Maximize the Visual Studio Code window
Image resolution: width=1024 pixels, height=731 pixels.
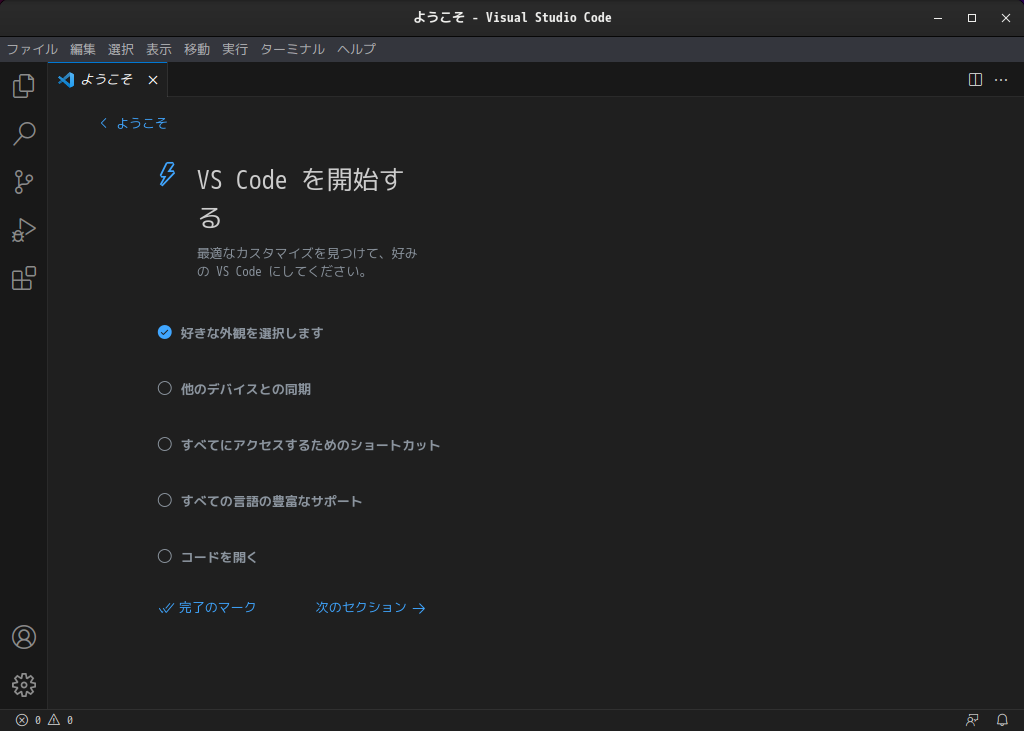(972, 18)
